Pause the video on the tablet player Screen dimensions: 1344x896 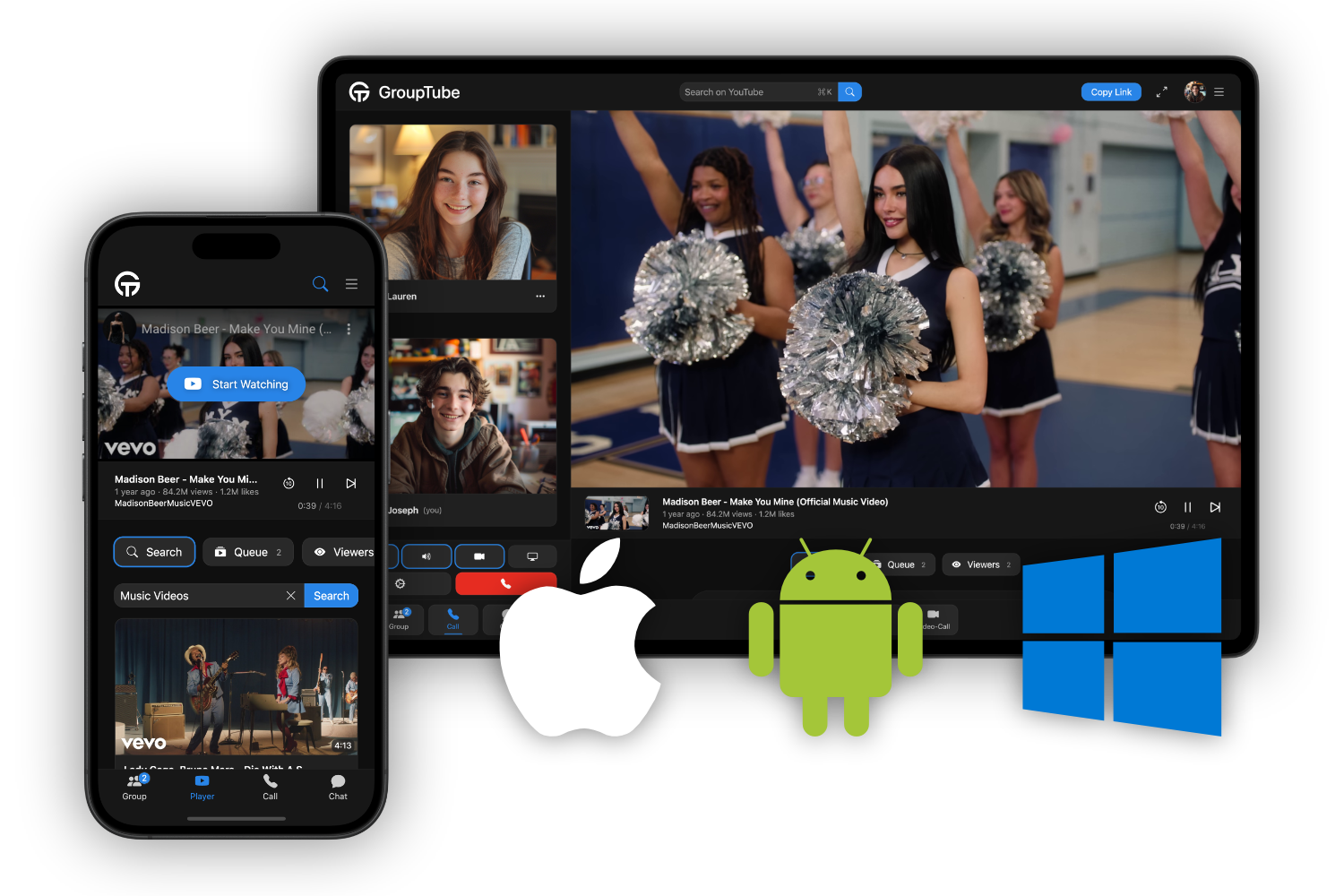point(1187,507)
